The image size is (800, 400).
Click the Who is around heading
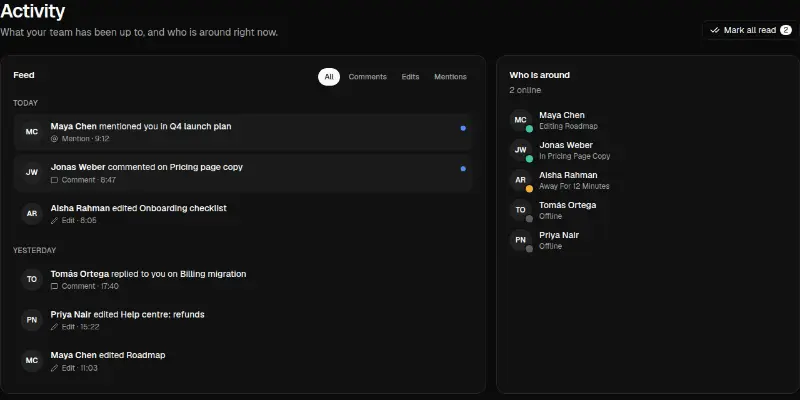pyautogui.click(x=539, y=75)
